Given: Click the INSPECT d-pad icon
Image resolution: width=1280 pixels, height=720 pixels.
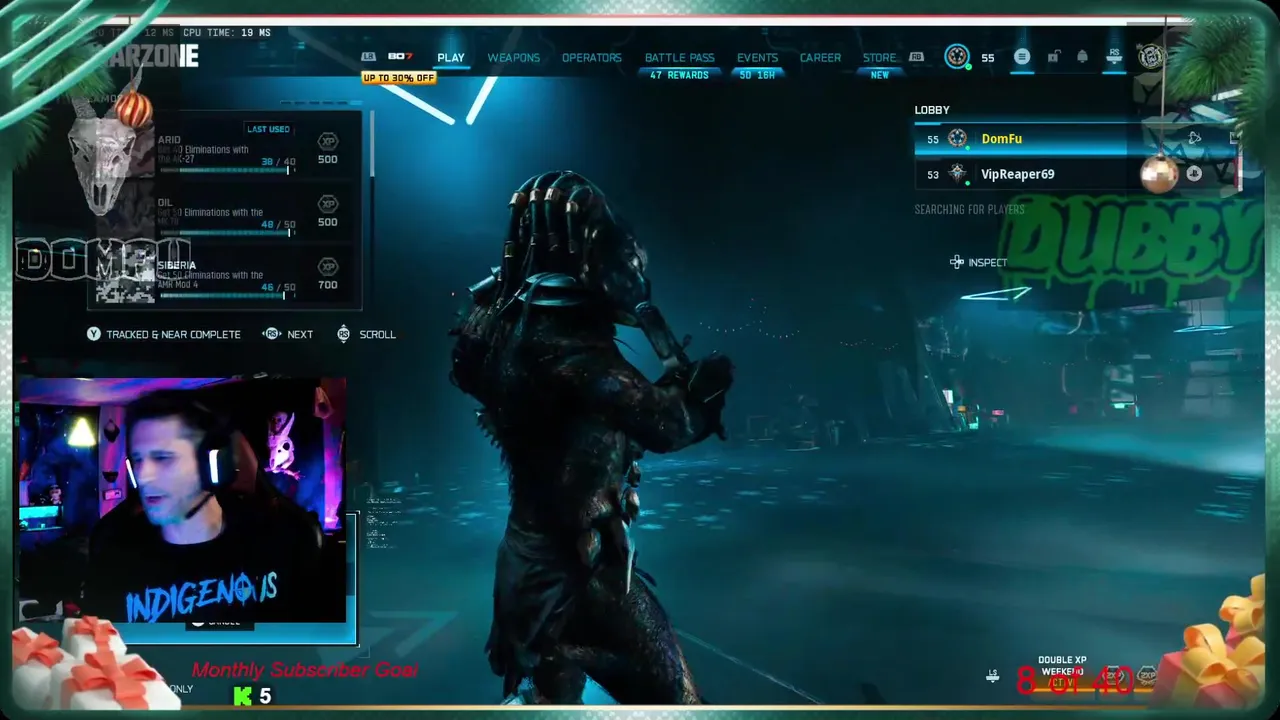Looking at the screenshot, I should [x=957, y=262].
